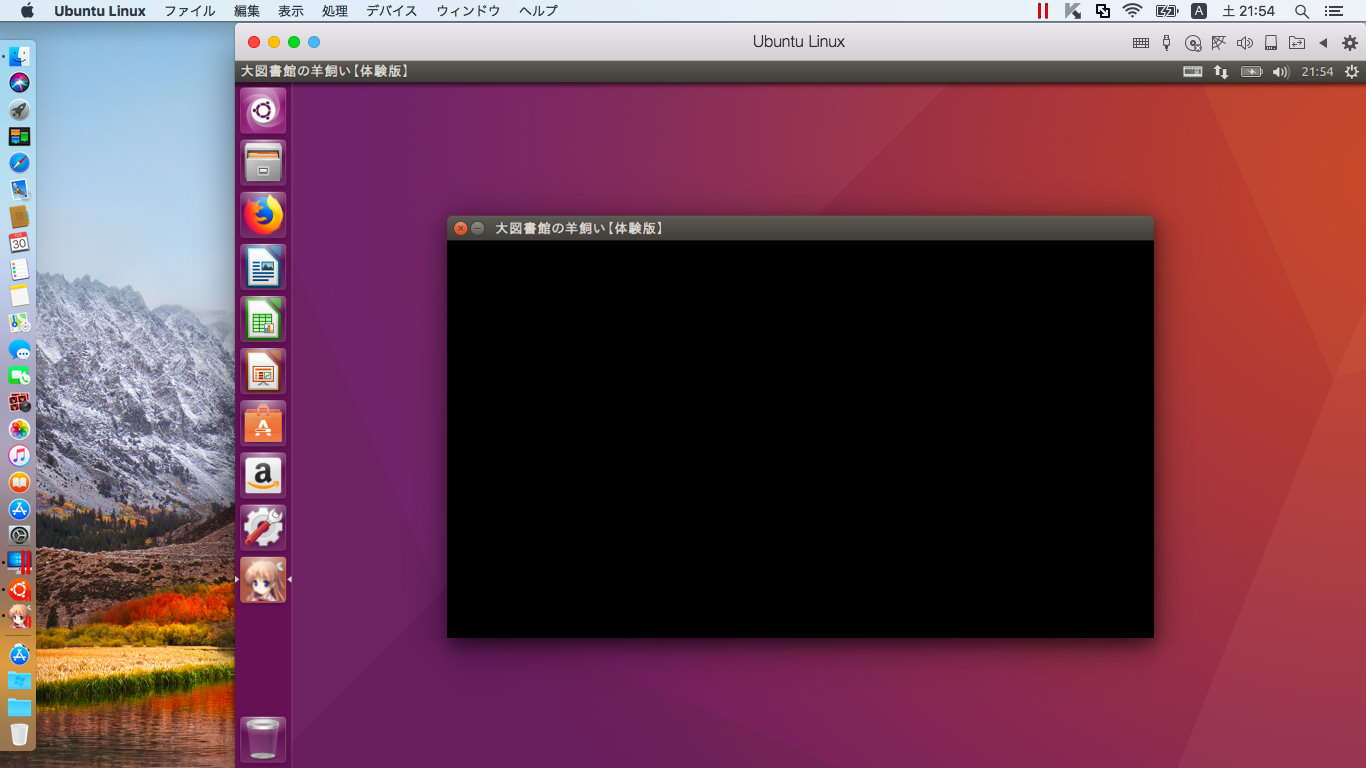
Task: Select the anime game icon in Ubuntu launcher
Action: (263, 580)
